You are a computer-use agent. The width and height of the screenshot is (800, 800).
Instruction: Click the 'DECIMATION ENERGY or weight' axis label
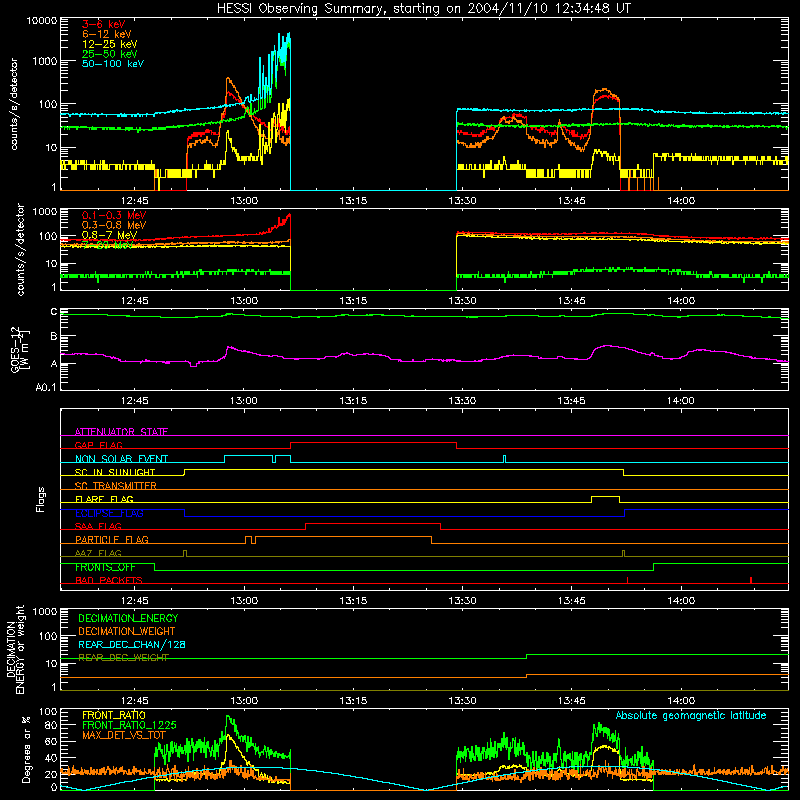(x=15, y=649)
